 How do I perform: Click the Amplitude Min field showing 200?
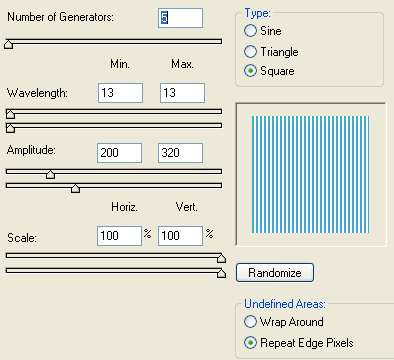tap(119, 153)
